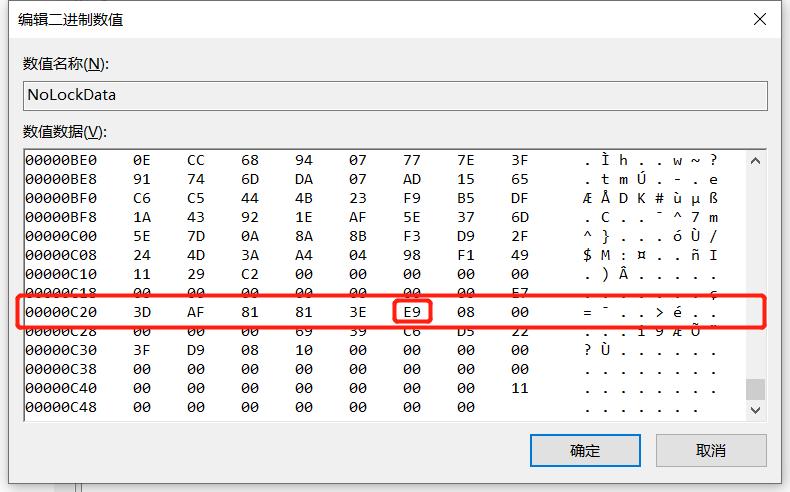Viewport: 790px width, 492px height.
Task: Click ASCII character 7 in row 00000BF8
Action: point(695,217)
